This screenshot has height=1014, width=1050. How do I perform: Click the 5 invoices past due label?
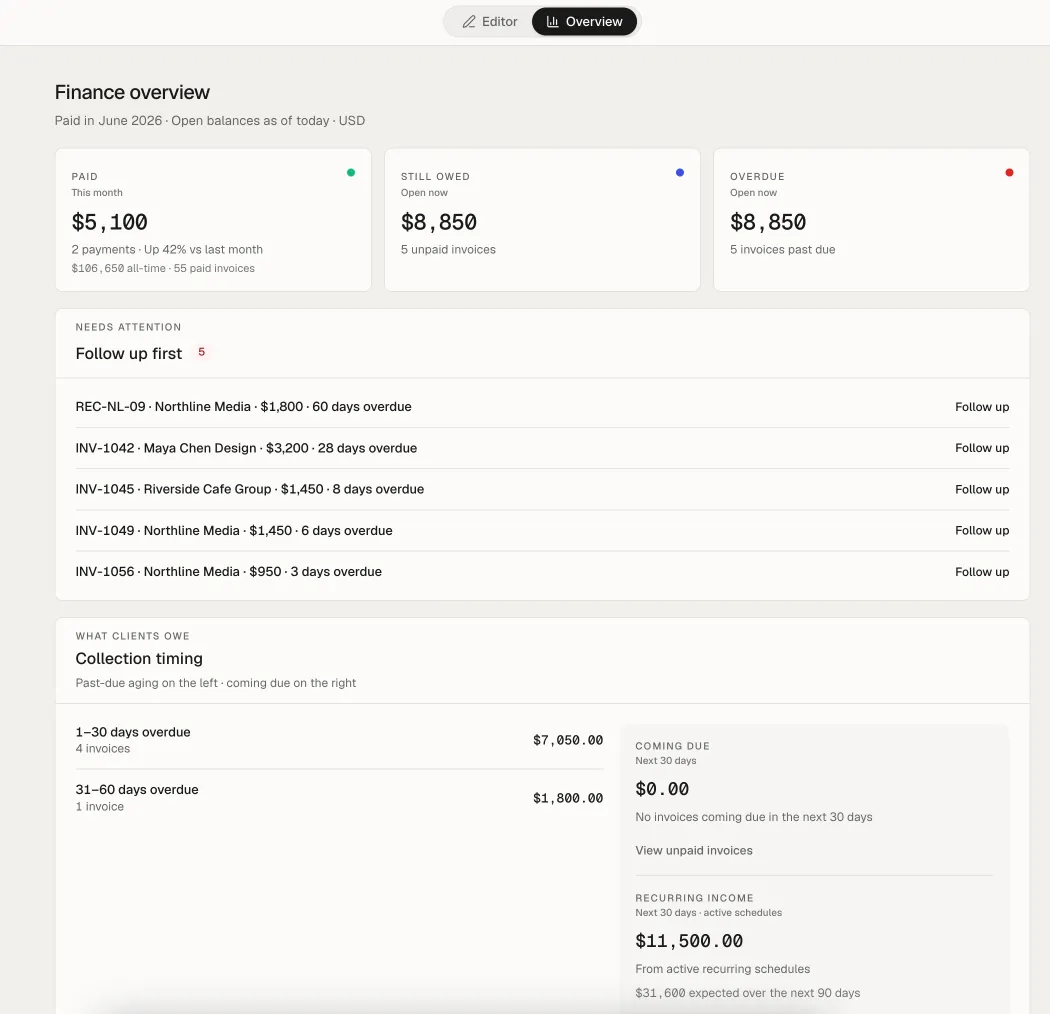tap(782, 250)
